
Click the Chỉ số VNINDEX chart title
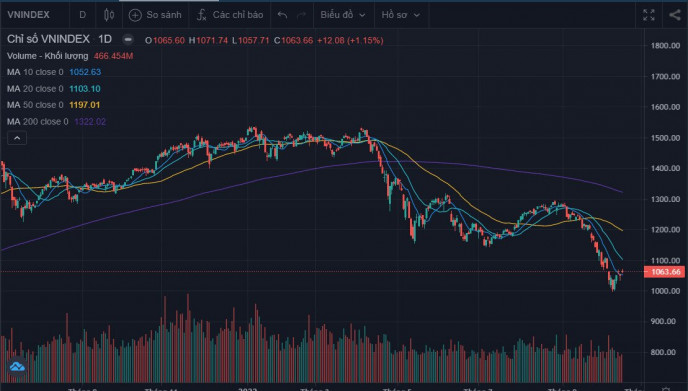point(48,39)
